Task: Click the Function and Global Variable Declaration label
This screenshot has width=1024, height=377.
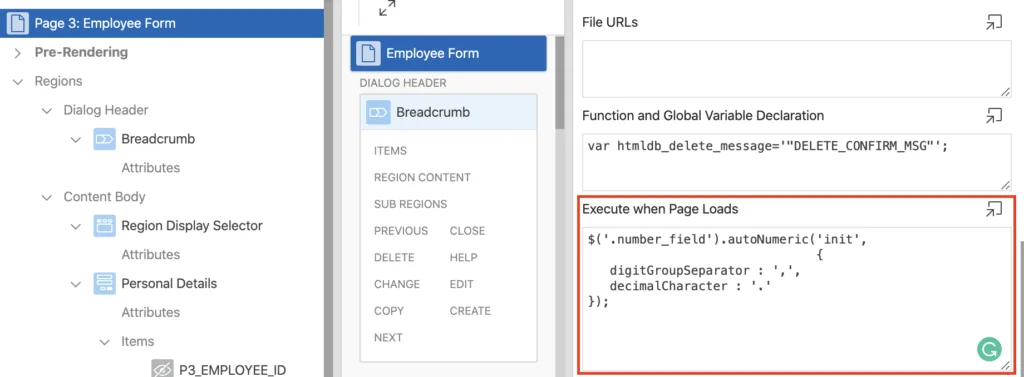Action: [x=703, y=116]
